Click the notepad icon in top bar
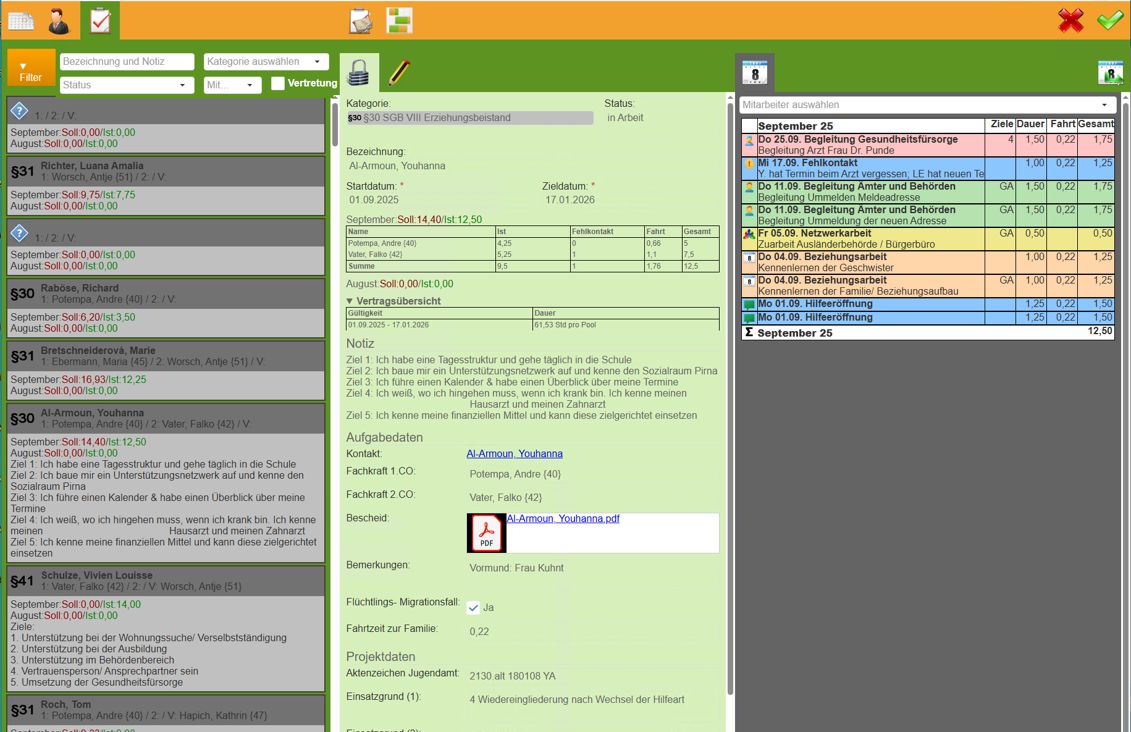The image size is (1131, 732). click(x=361, y=20)
